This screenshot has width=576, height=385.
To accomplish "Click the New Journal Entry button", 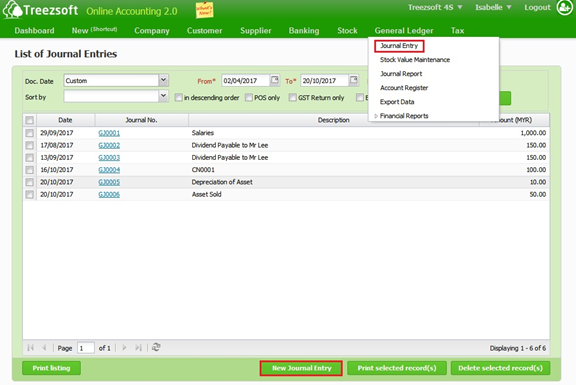I will click(301, 368).
